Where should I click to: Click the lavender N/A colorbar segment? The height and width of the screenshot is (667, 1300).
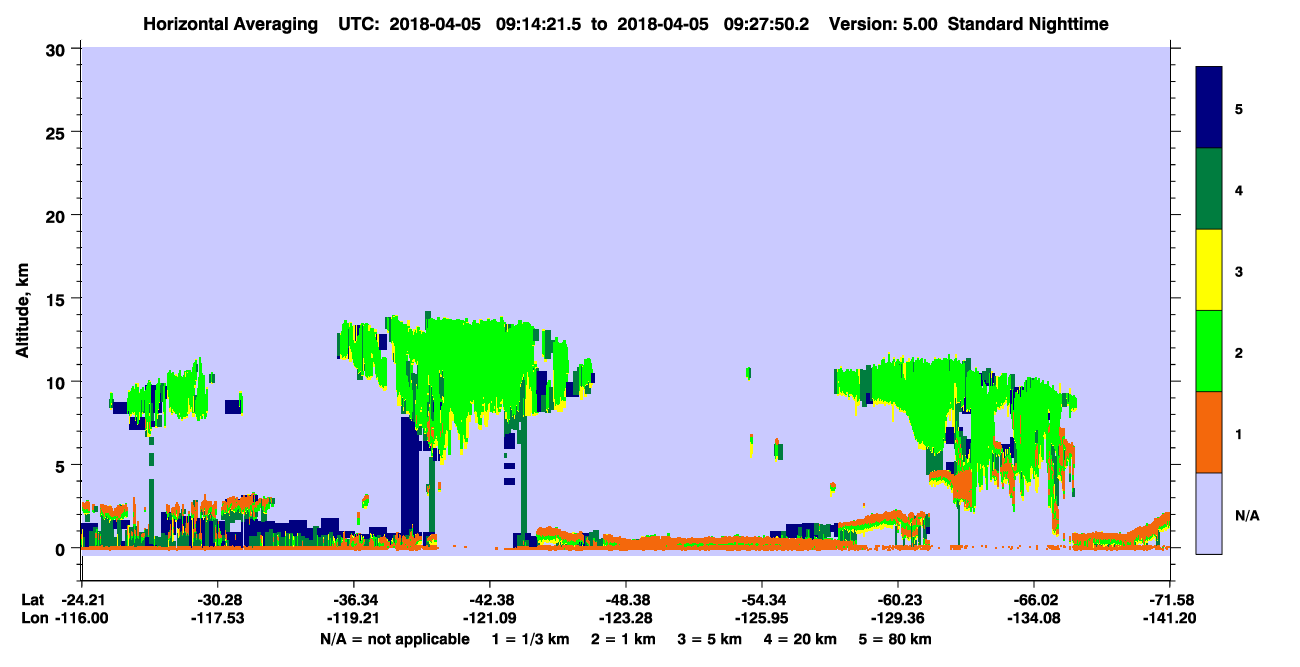(1209, 513)
